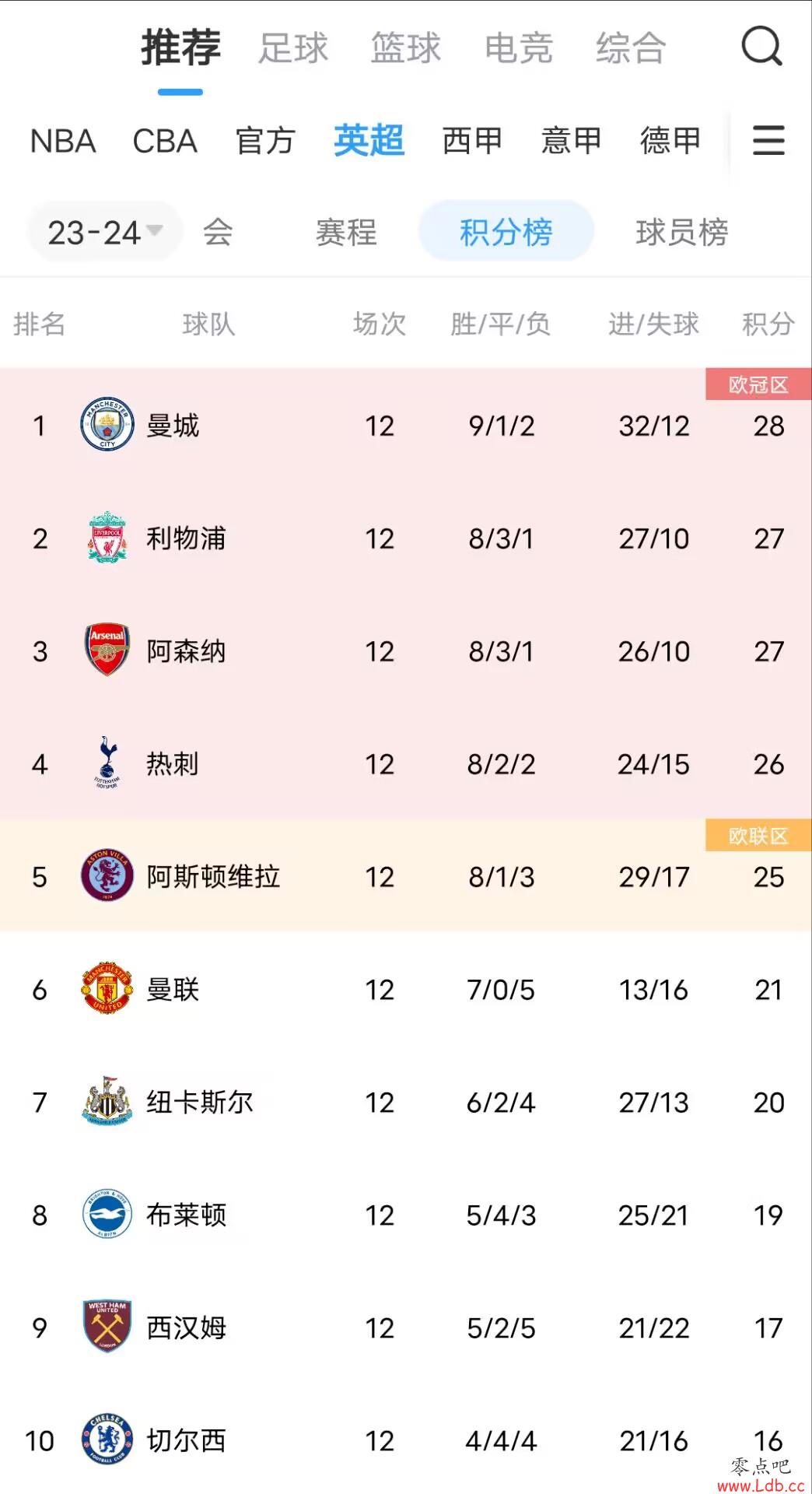Open the 赛程 schedule view
This screenshot has width=812, height=1494.
(x=346, y=232)
